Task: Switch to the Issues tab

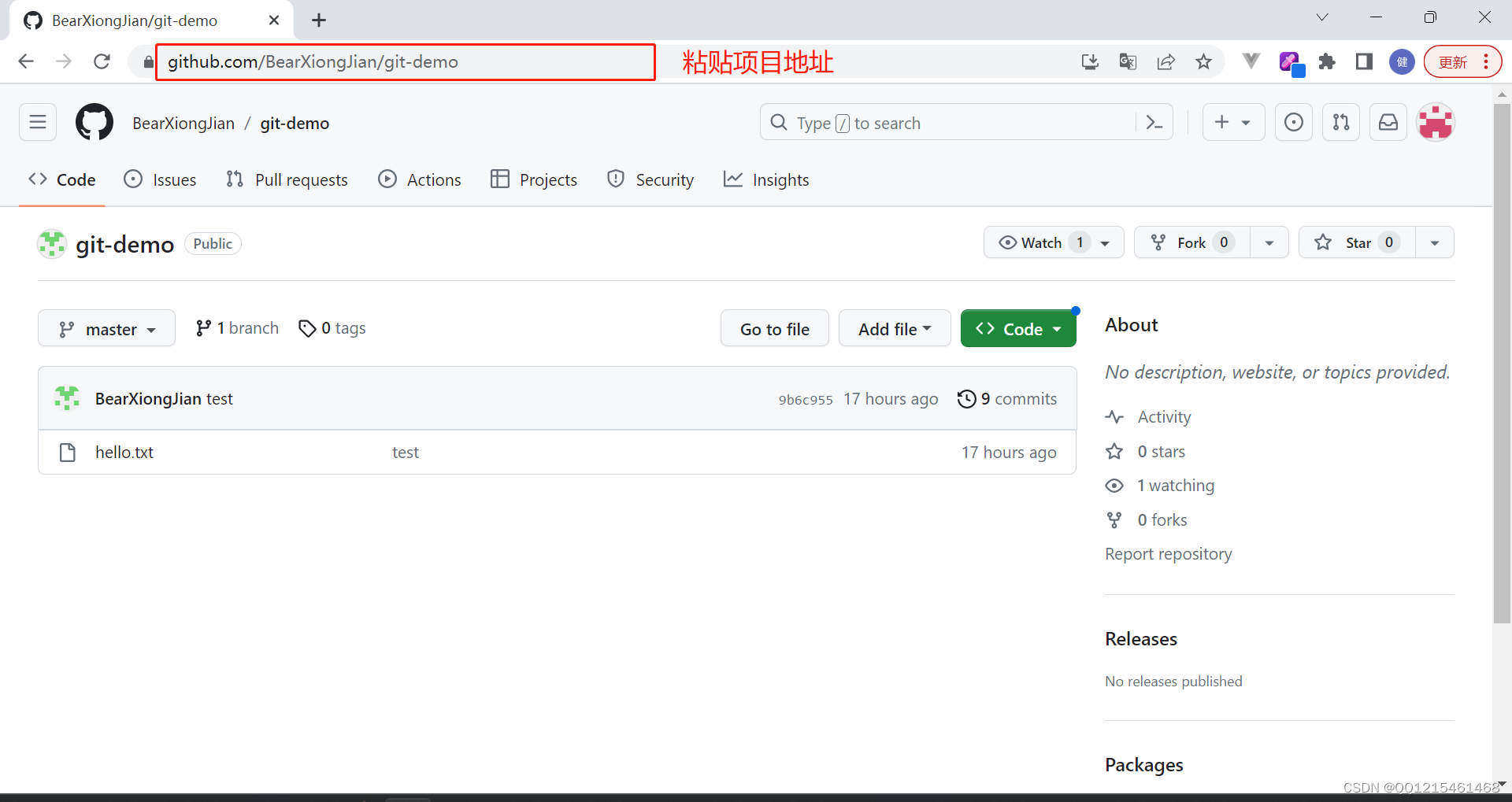Action: coord(160,180)
